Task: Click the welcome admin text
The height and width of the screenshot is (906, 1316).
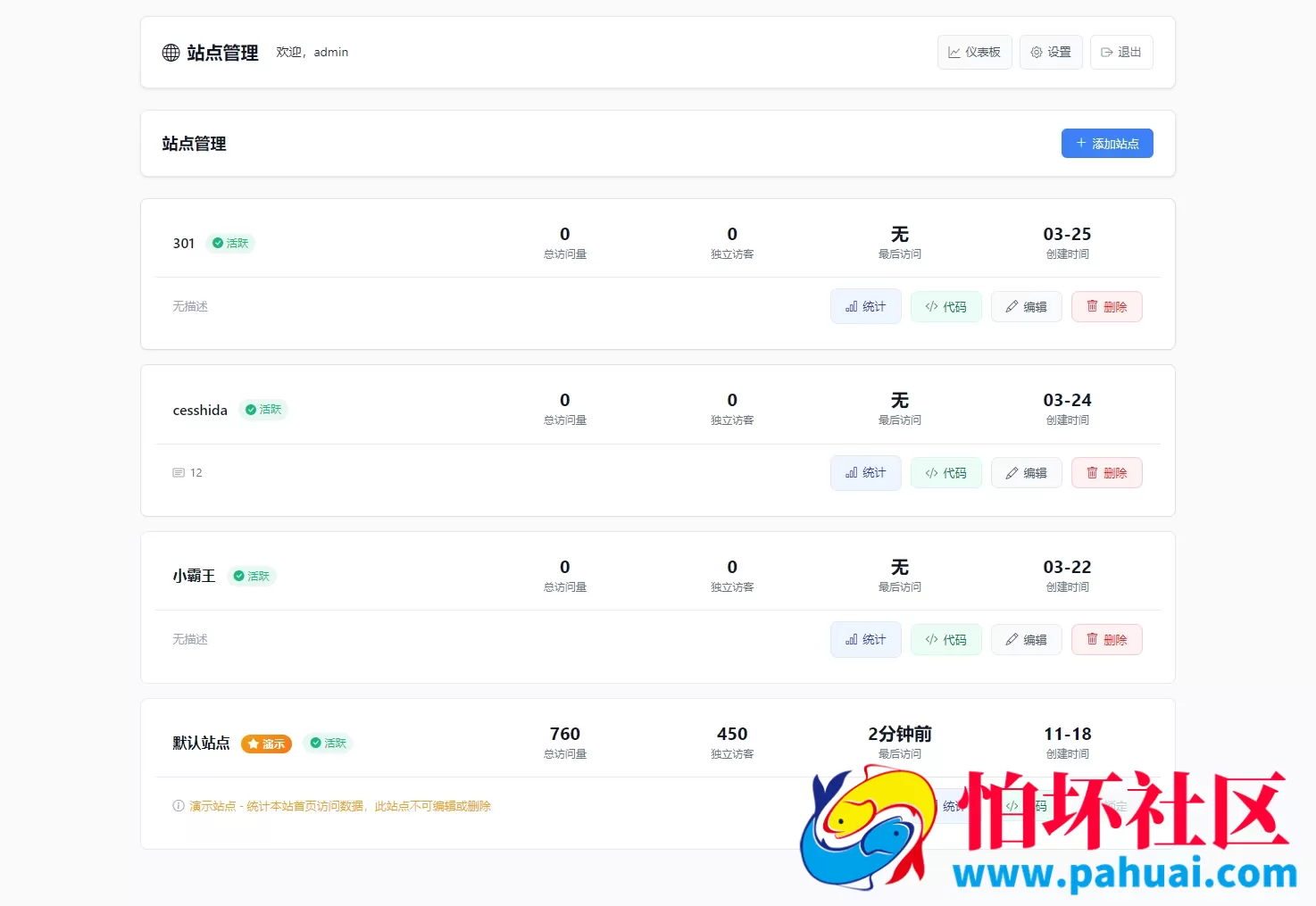Action: pos(312,52)
